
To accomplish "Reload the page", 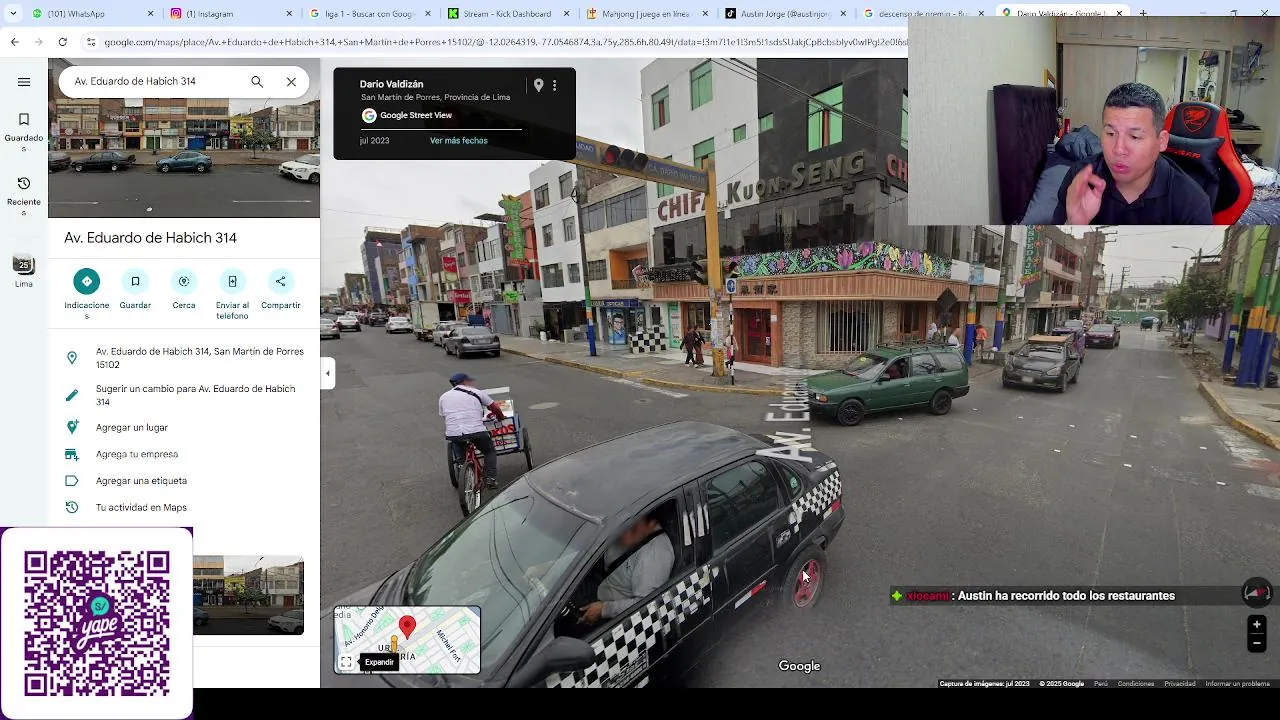I will 63,42.
